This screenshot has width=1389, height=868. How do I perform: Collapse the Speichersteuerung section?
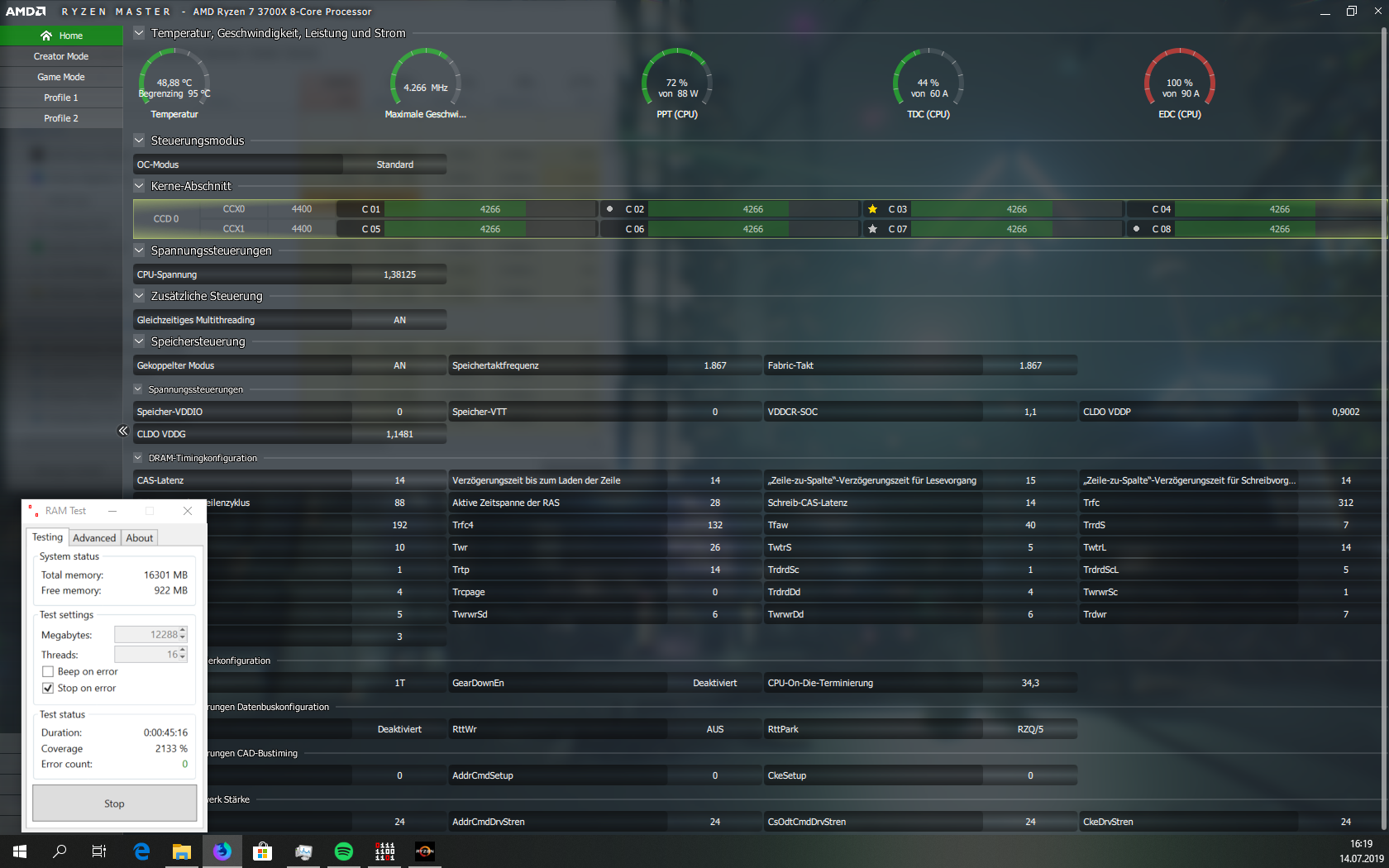(x=139, y=341)
